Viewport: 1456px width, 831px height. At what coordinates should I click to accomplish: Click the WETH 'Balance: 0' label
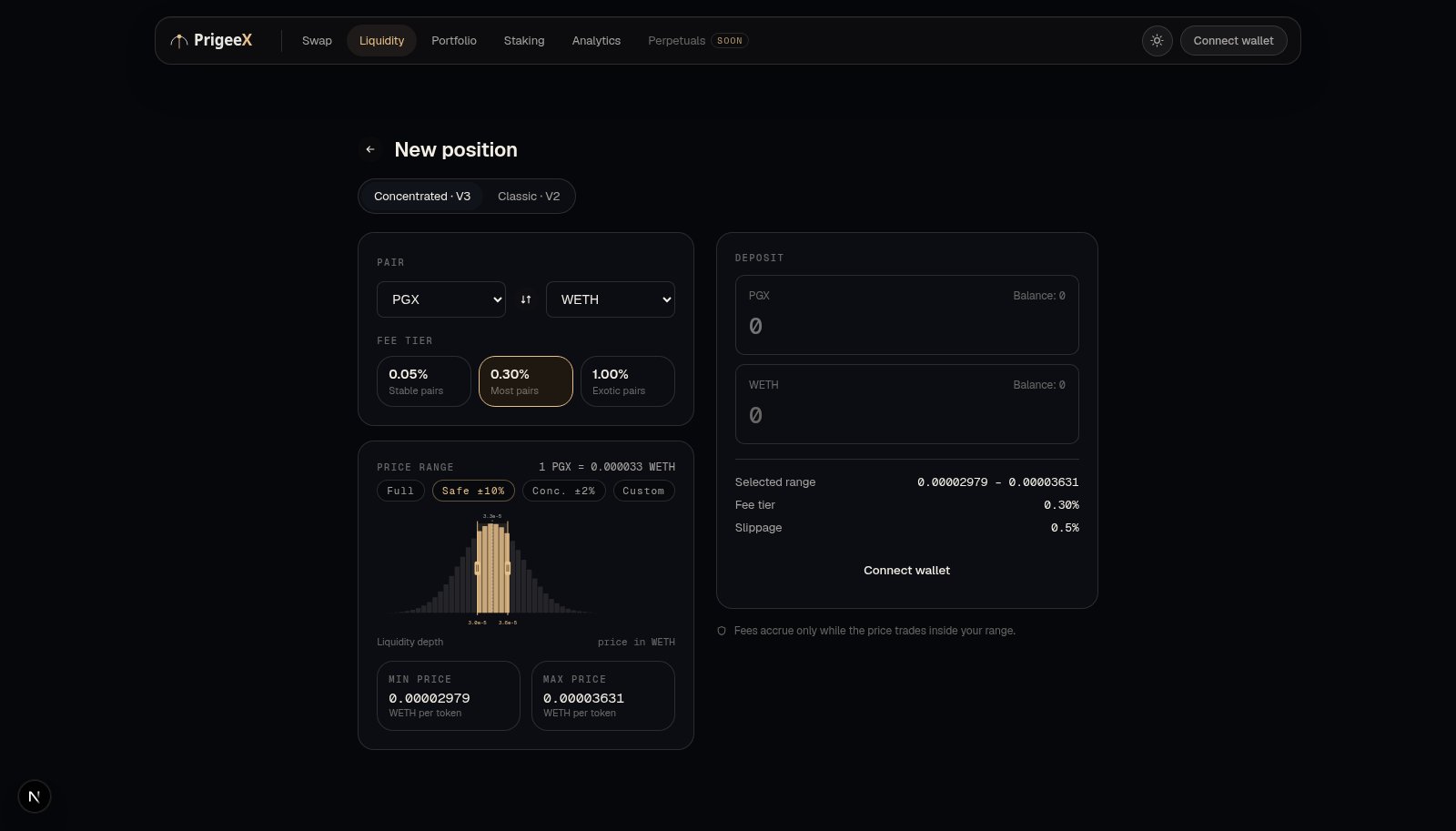[1039, 385]
